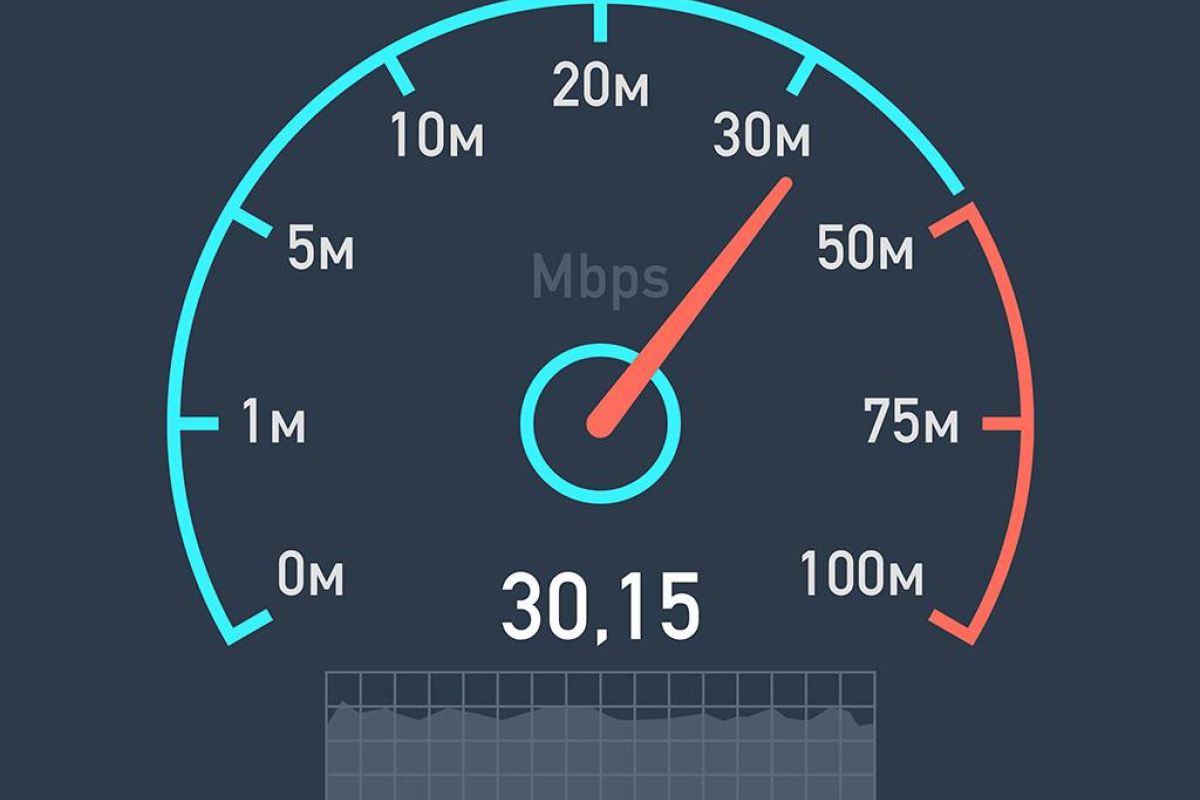The width and height of the screenshot is (1200, 800).
Task: Select the 100м maximum label
Action: (x=861, y=576)
